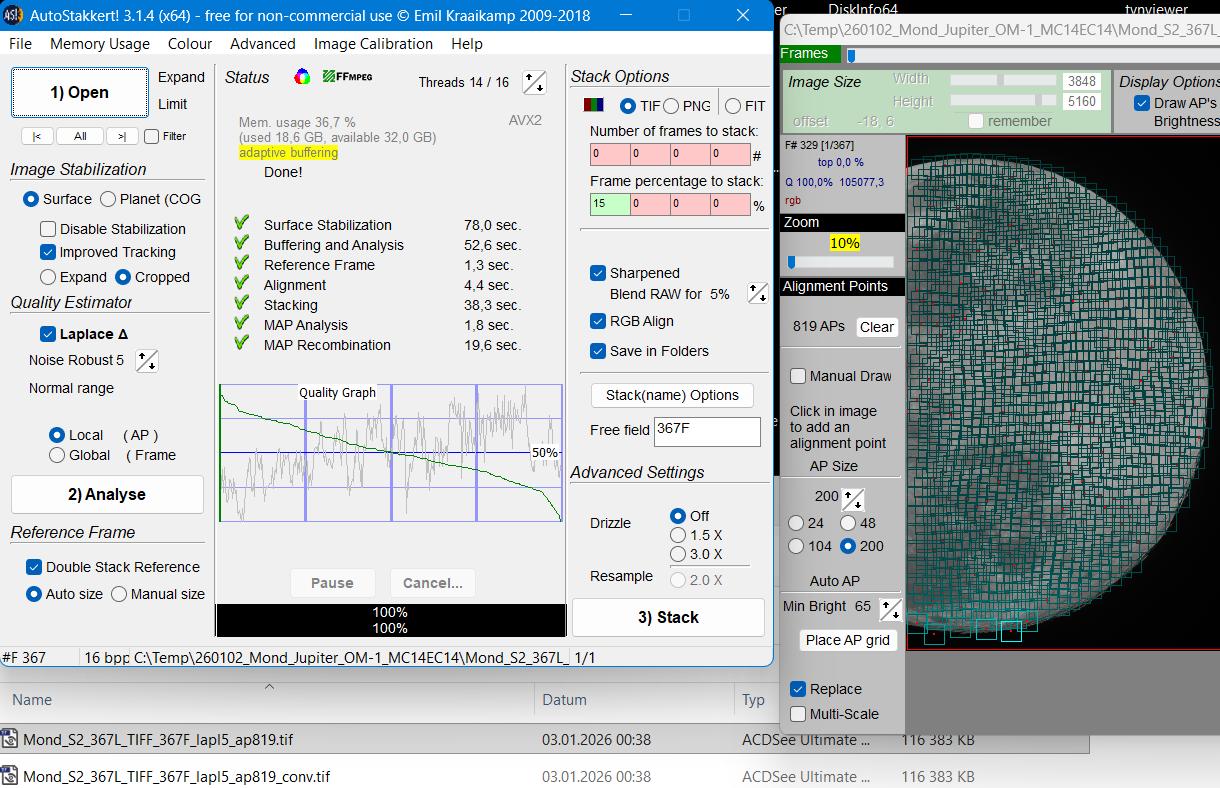
Task: Click the Place AP grid button
Action: tap(848, 640)
